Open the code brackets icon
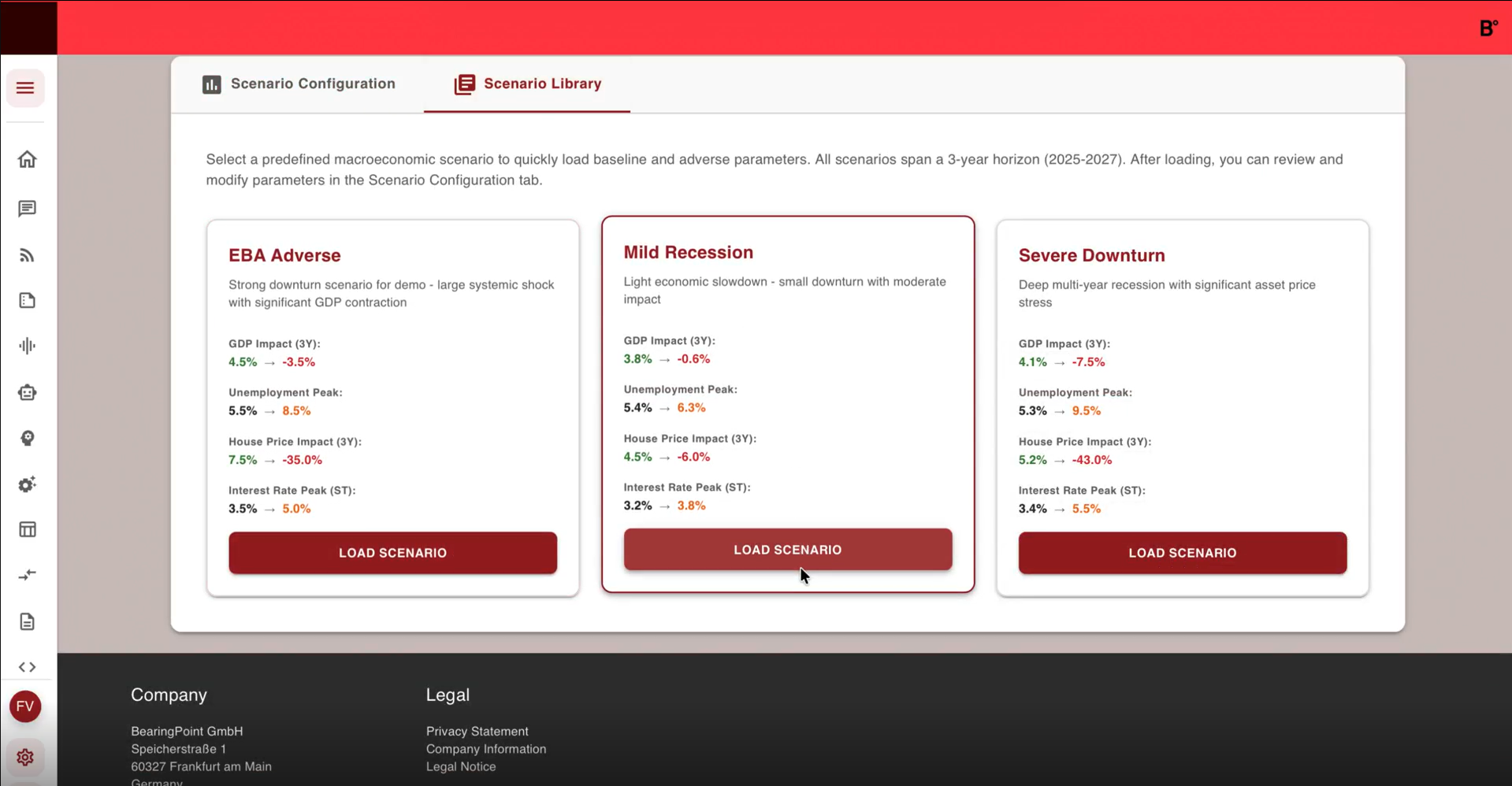This screenshot has height=786, width=1512. tap(27, 667)
